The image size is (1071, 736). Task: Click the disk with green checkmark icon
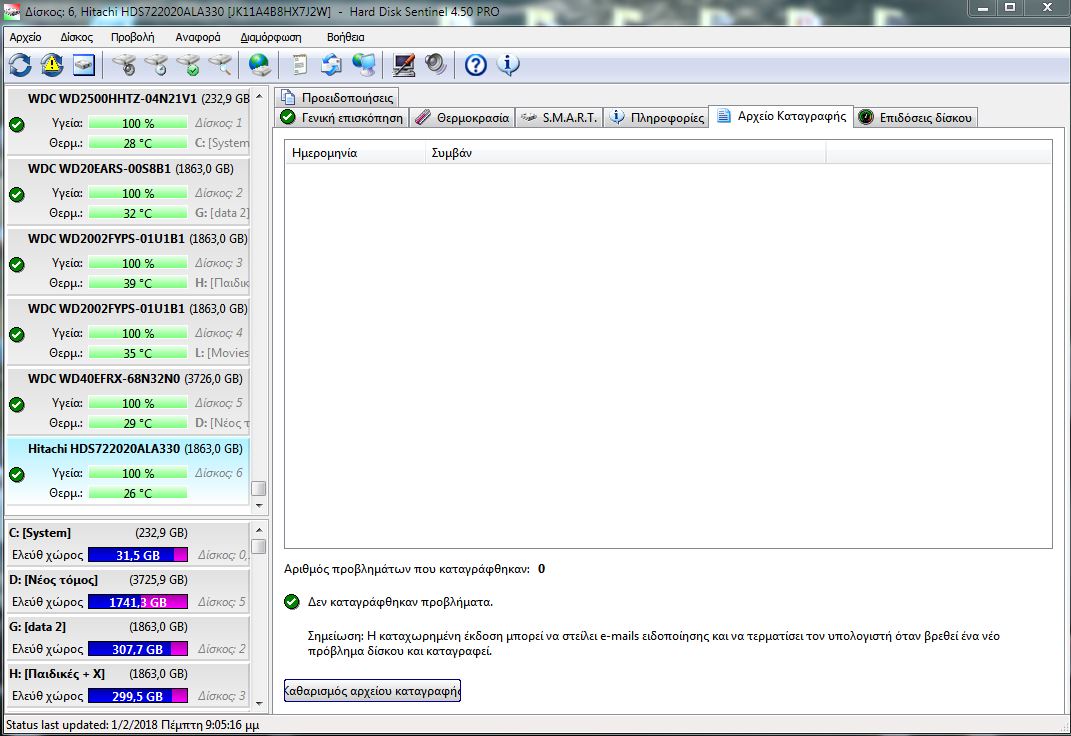click(x=189, y=65)
